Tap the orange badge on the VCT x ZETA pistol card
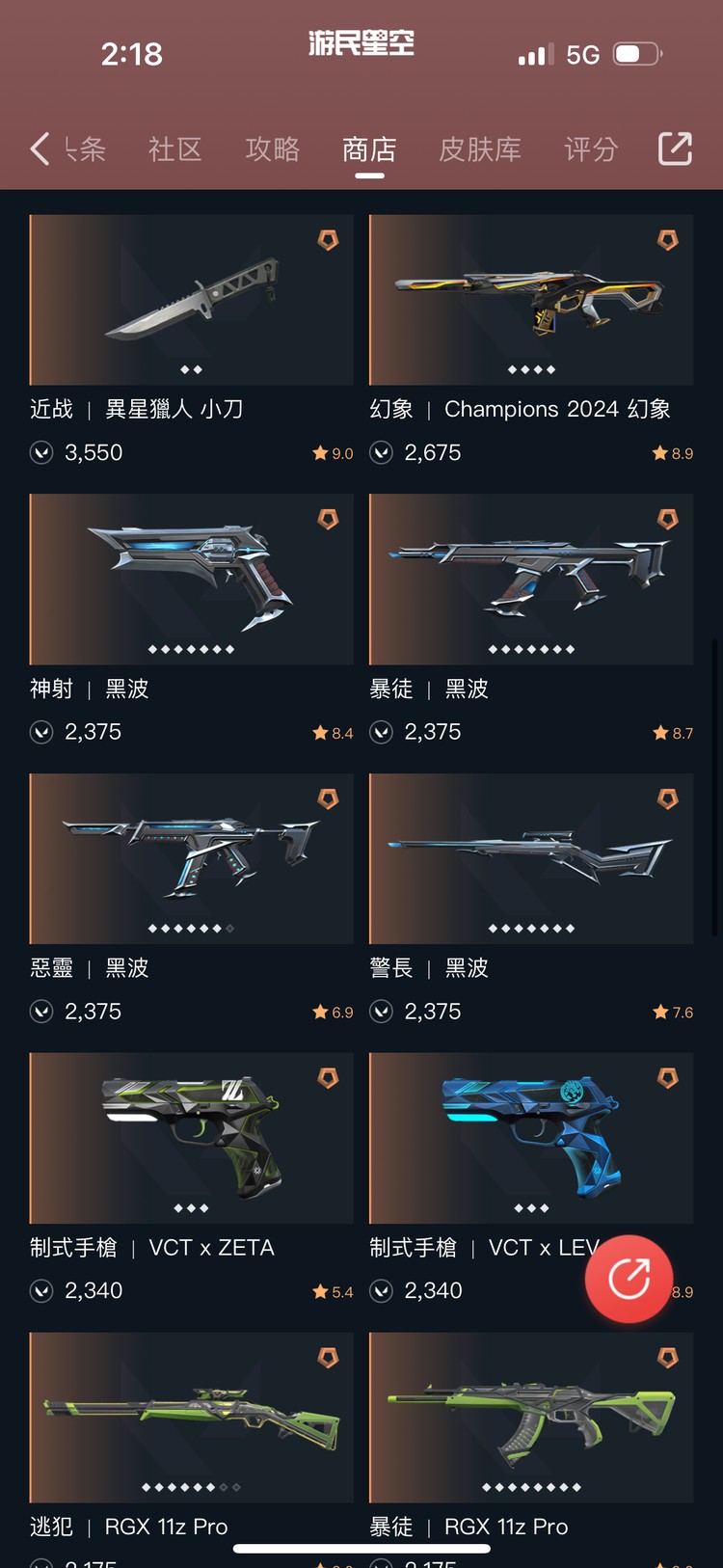723x1568 pixels. [329, 1078]
